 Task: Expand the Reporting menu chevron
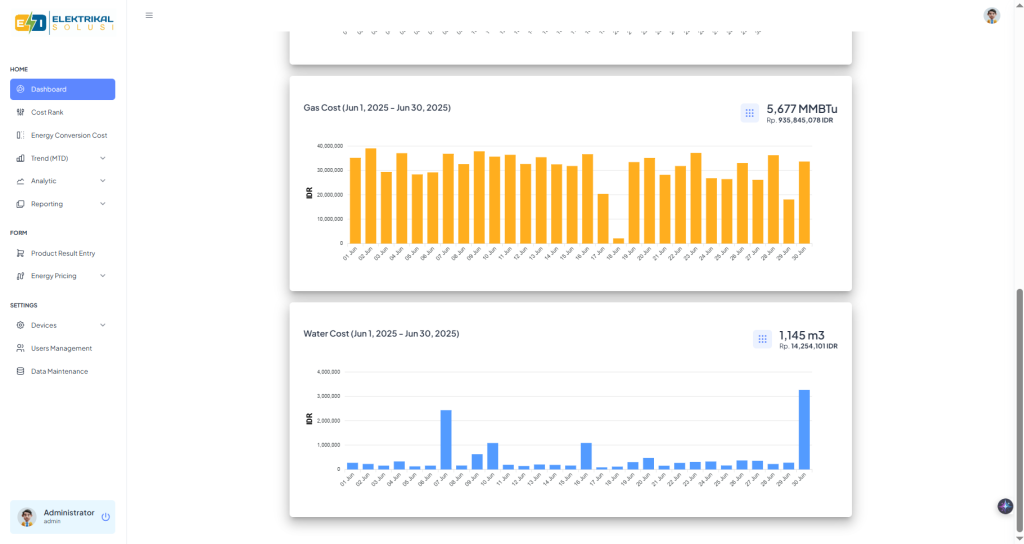click(103, 204)
